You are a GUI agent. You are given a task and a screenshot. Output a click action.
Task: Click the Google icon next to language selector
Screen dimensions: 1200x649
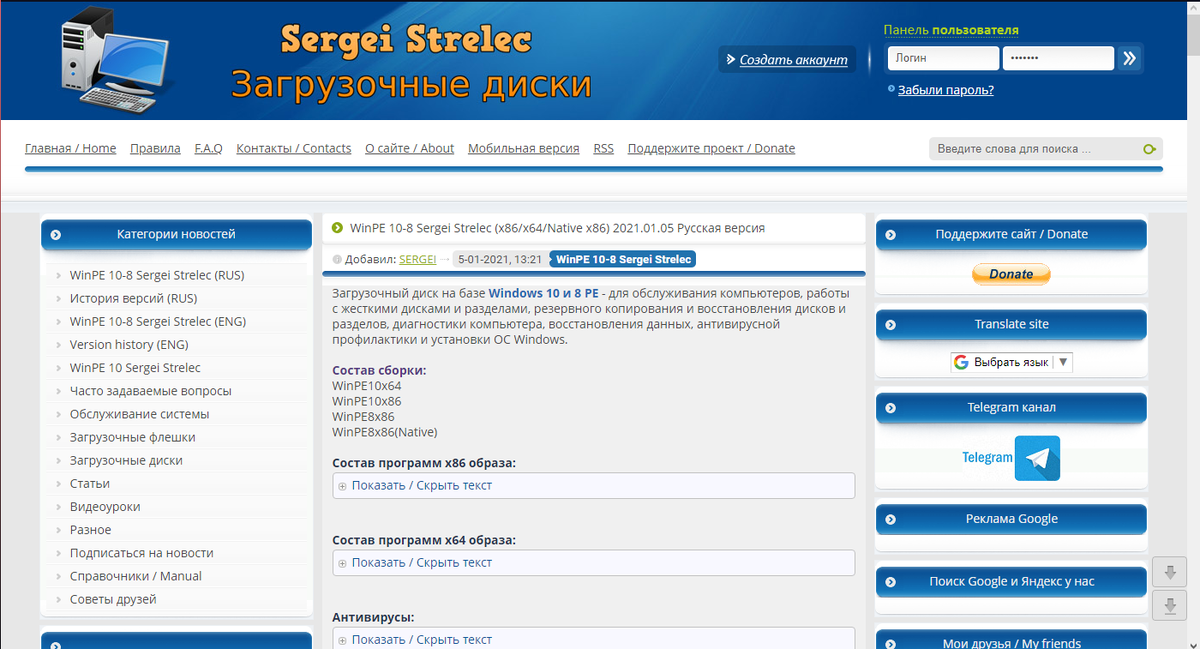coord(961,362)
